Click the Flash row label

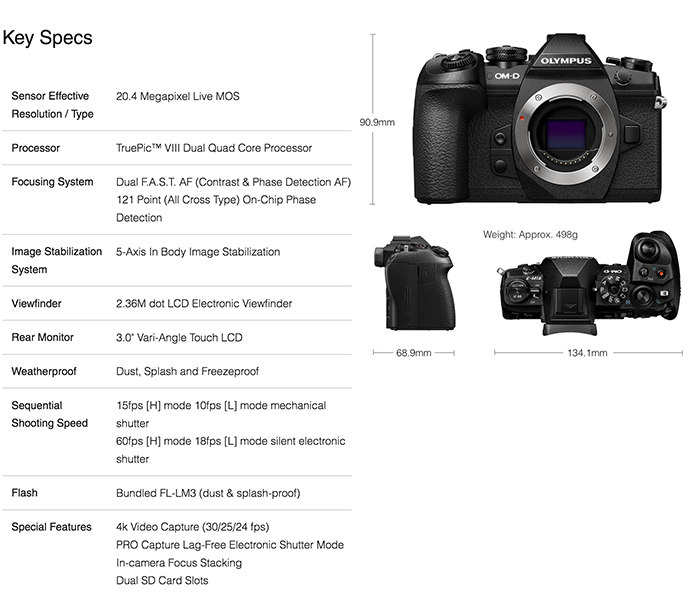point(25,493)
